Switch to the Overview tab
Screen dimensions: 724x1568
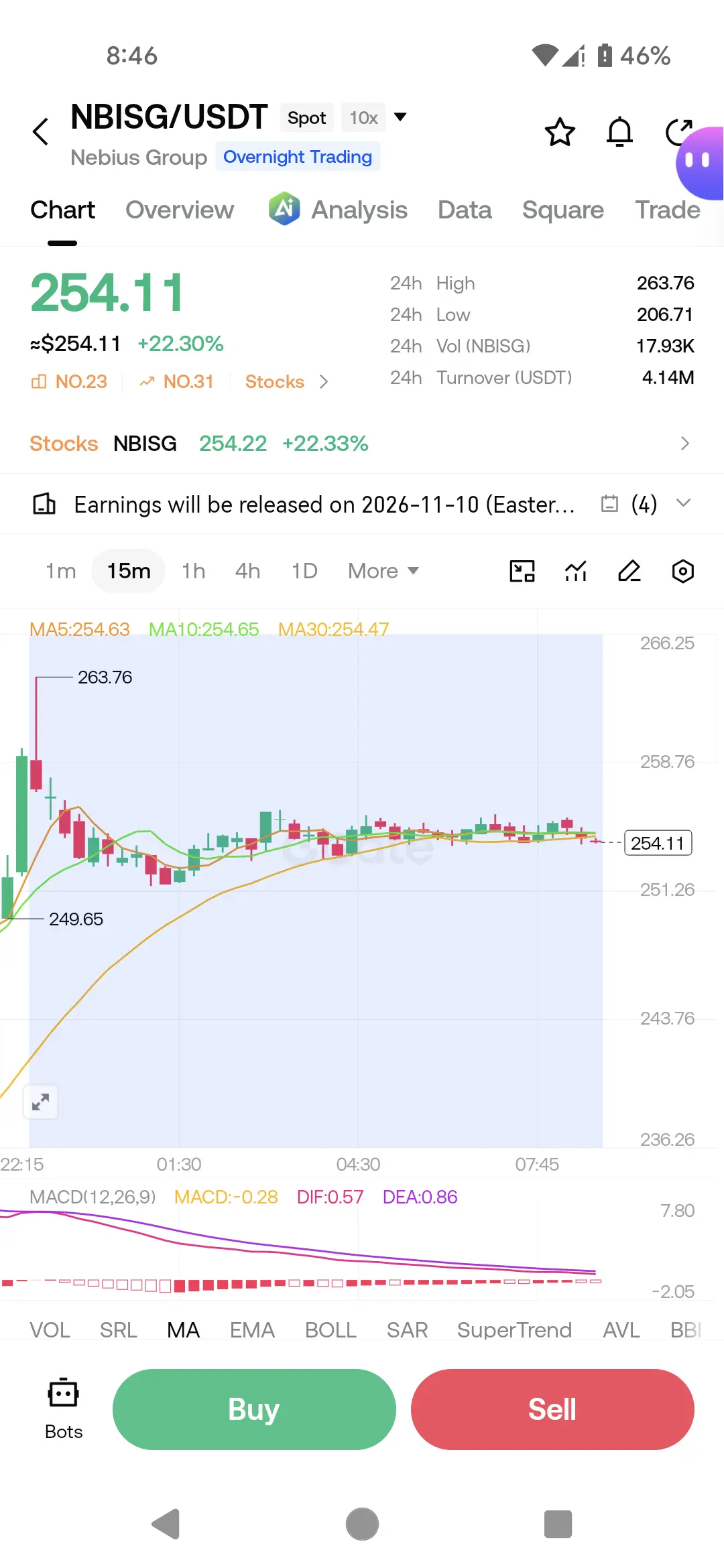click(180, 210)
